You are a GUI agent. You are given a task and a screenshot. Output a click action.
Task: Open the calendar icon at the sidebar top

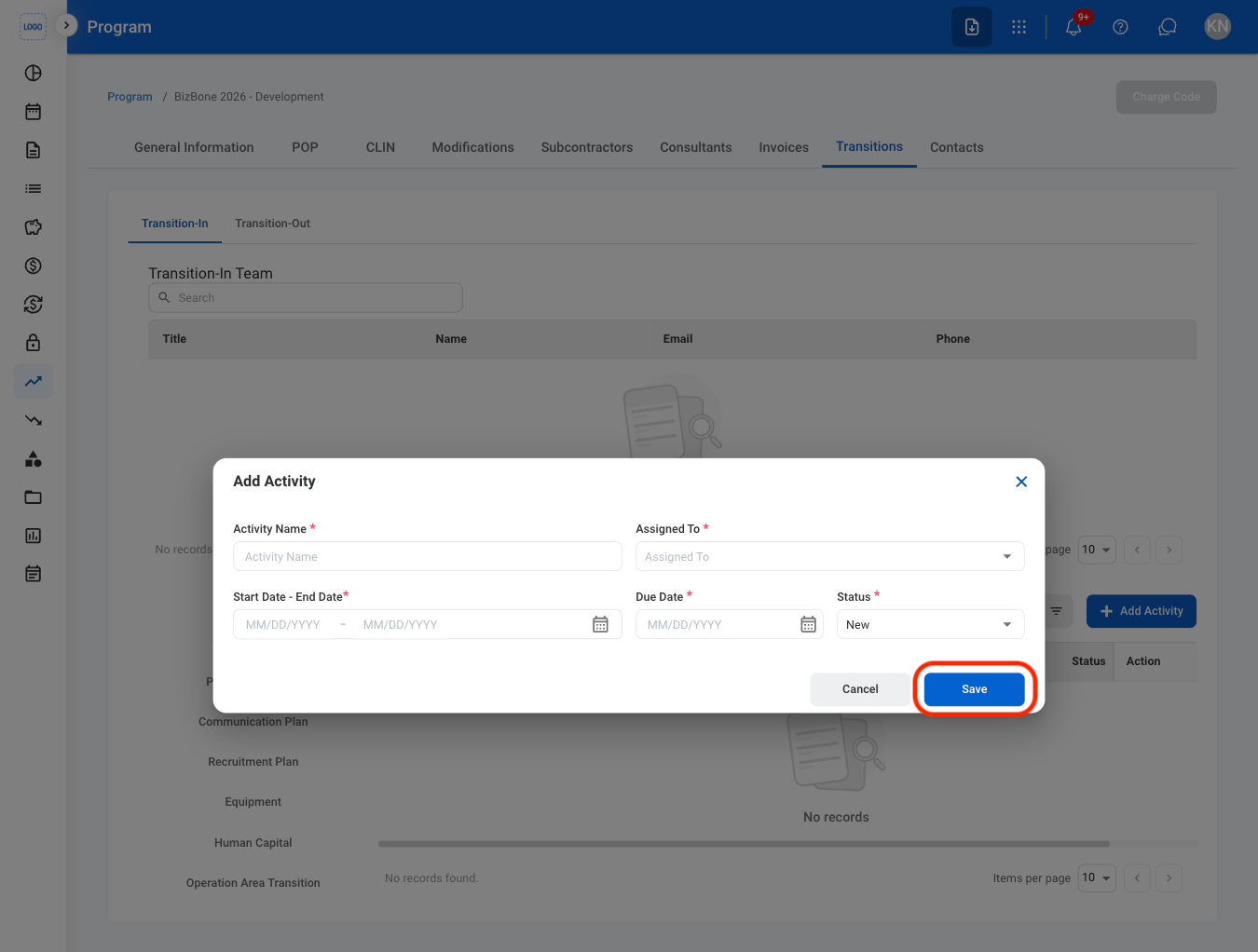(34, 112)
